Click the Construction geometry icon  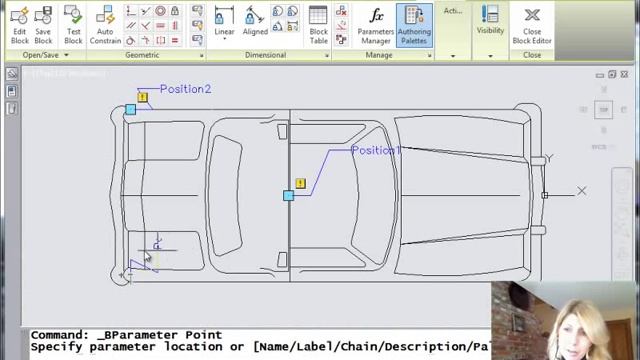point(341,25)
